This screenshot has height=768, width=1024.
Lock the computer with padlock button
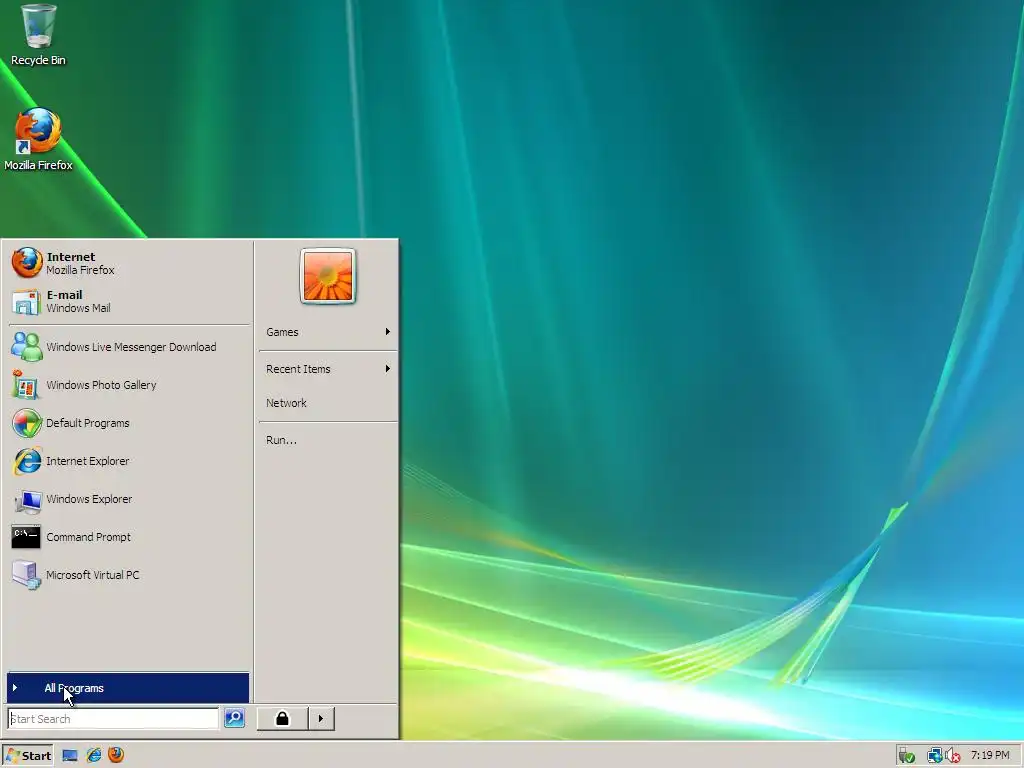[x=282, y=718]
